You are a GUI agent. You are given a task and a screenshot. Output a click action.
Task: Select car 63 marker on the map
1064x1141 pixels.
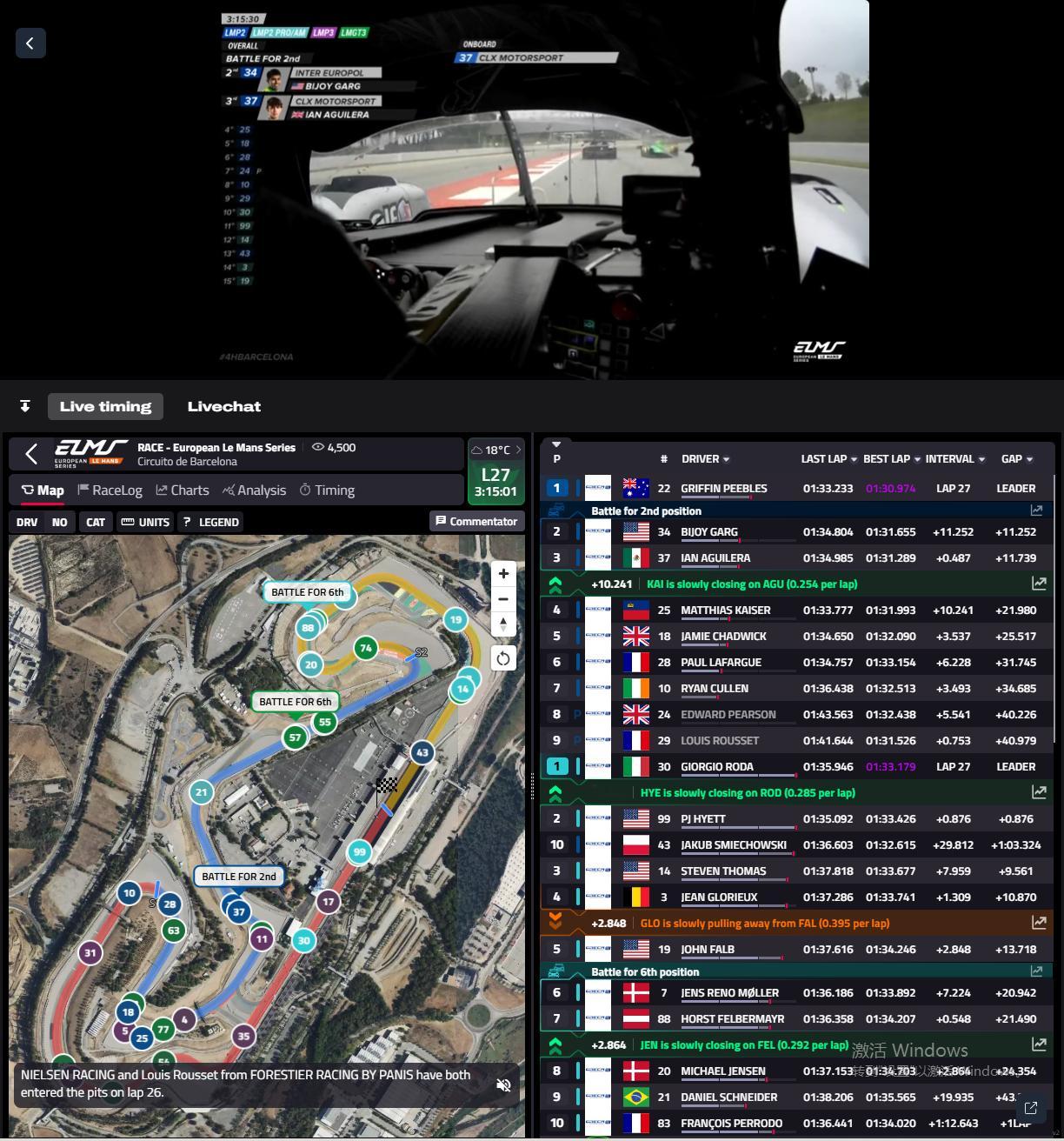pyautogui.click(x=173, y=930)
